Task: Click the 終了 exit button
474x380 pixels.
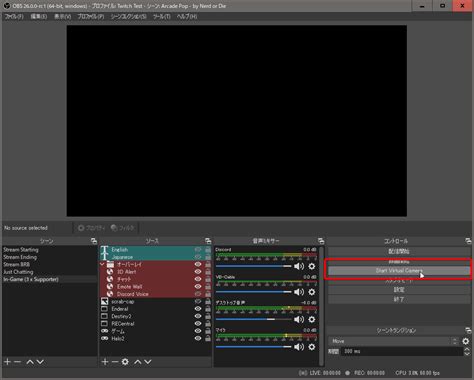Action: [399, 299]
